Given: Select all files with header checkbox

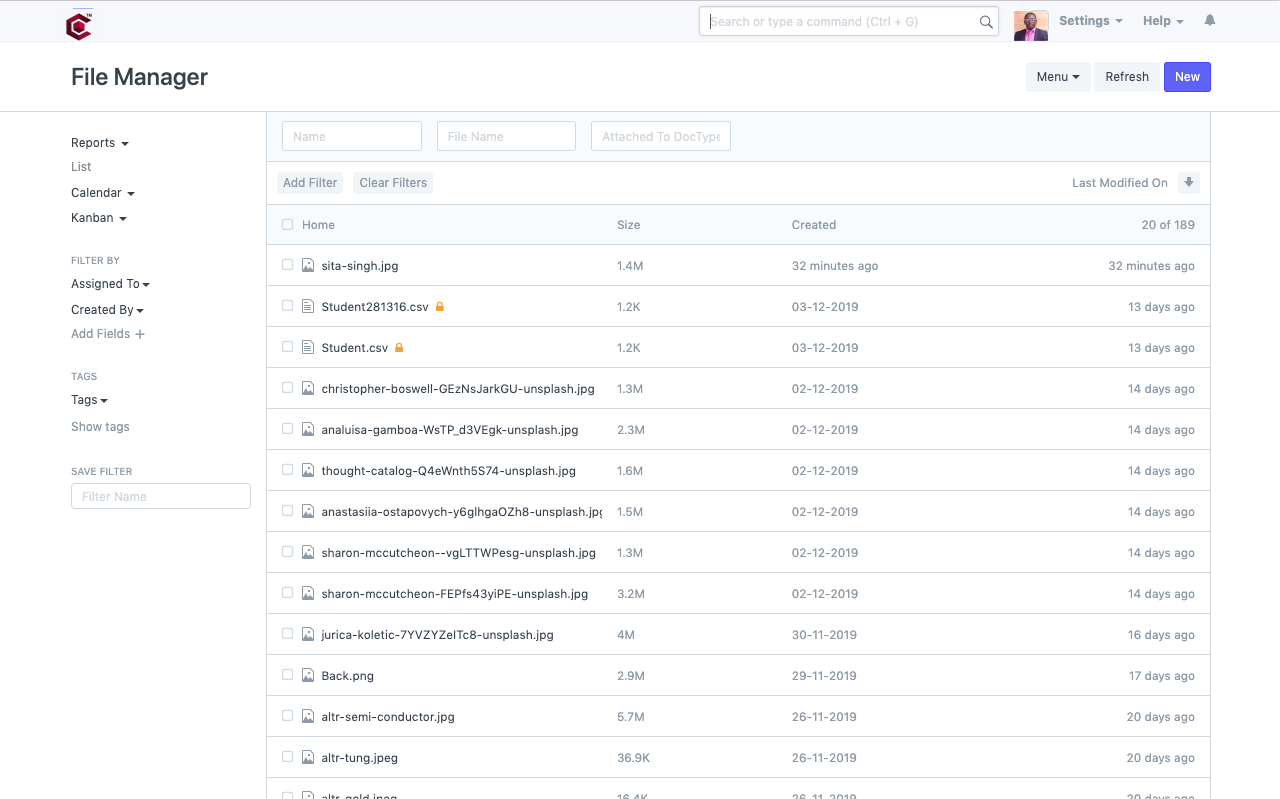Looking at the screenshot, I should pyautogui.click(x=287, y=225).
